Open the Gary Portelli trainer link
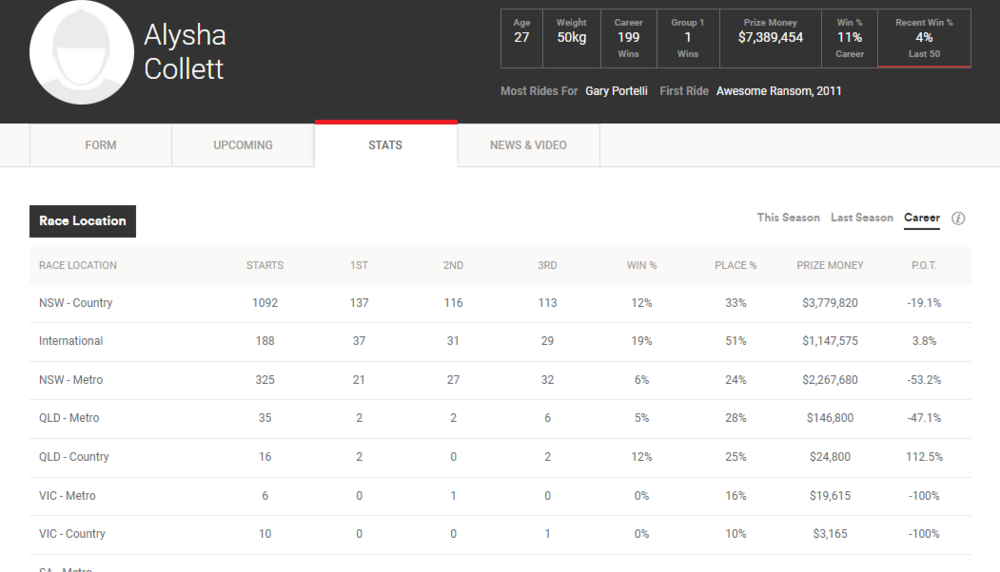Screen dimensions: 1000x572 click(616, 91)
